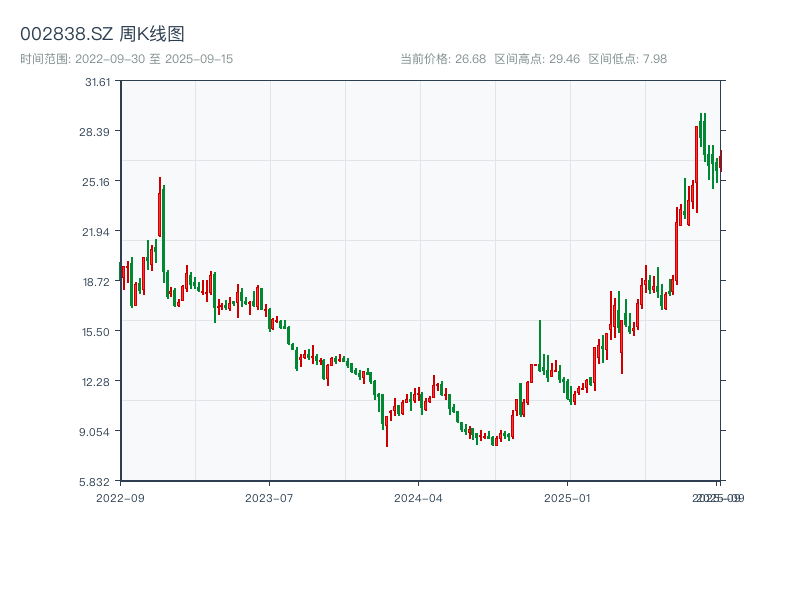Image resolution: width=800 pixels, height=600 pixels.
Task: Click the current price label 当前价格: 26.68
Action: point(443,59)
